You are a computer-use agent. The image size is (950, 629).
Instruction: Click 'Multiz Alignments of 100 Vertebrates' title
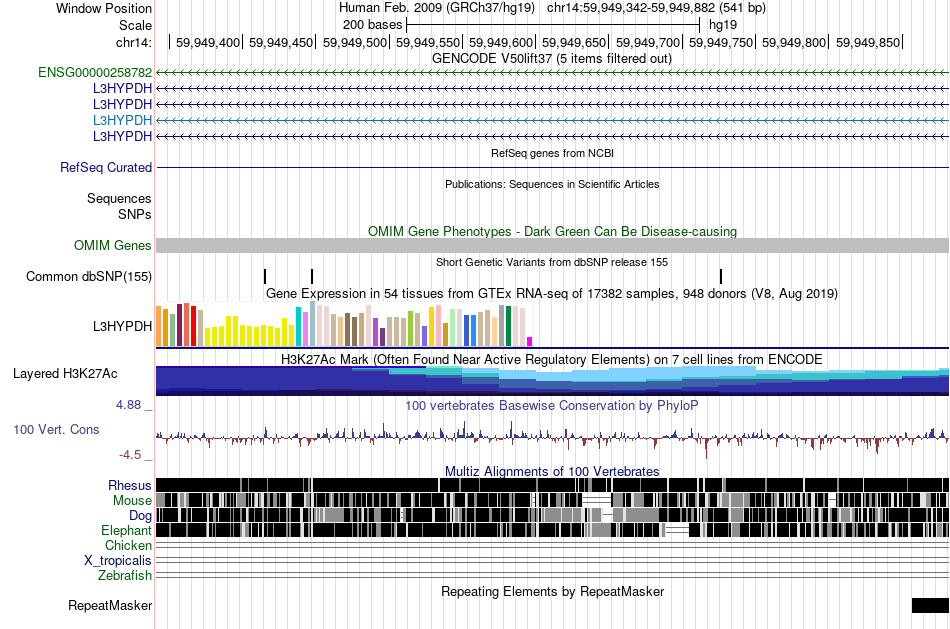tap(552, 471)
